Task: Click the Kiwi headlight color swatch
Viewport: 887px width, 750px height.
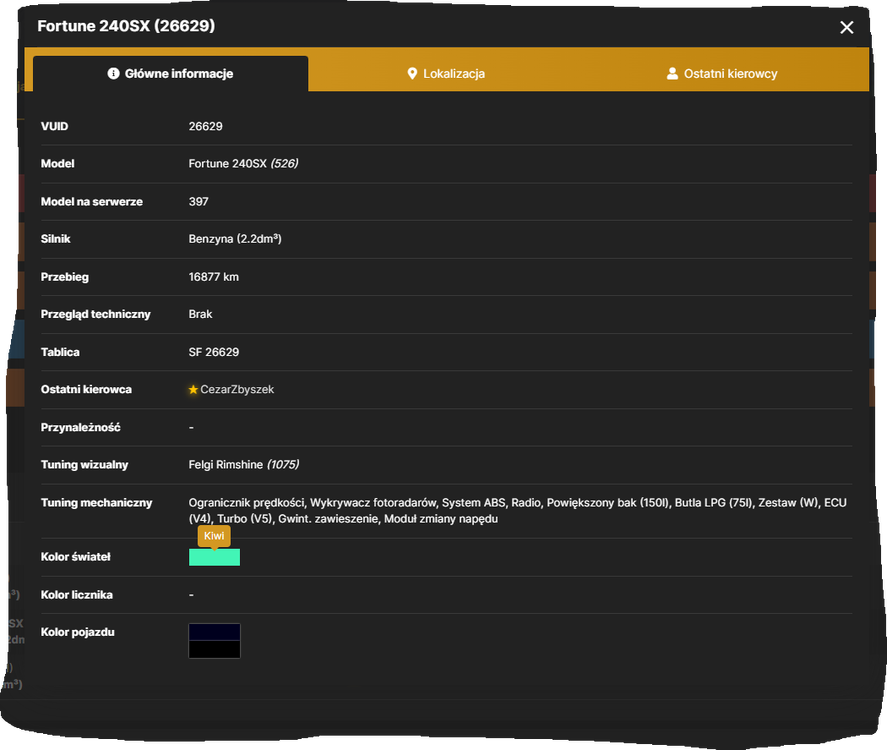Action: click(214, 557)
